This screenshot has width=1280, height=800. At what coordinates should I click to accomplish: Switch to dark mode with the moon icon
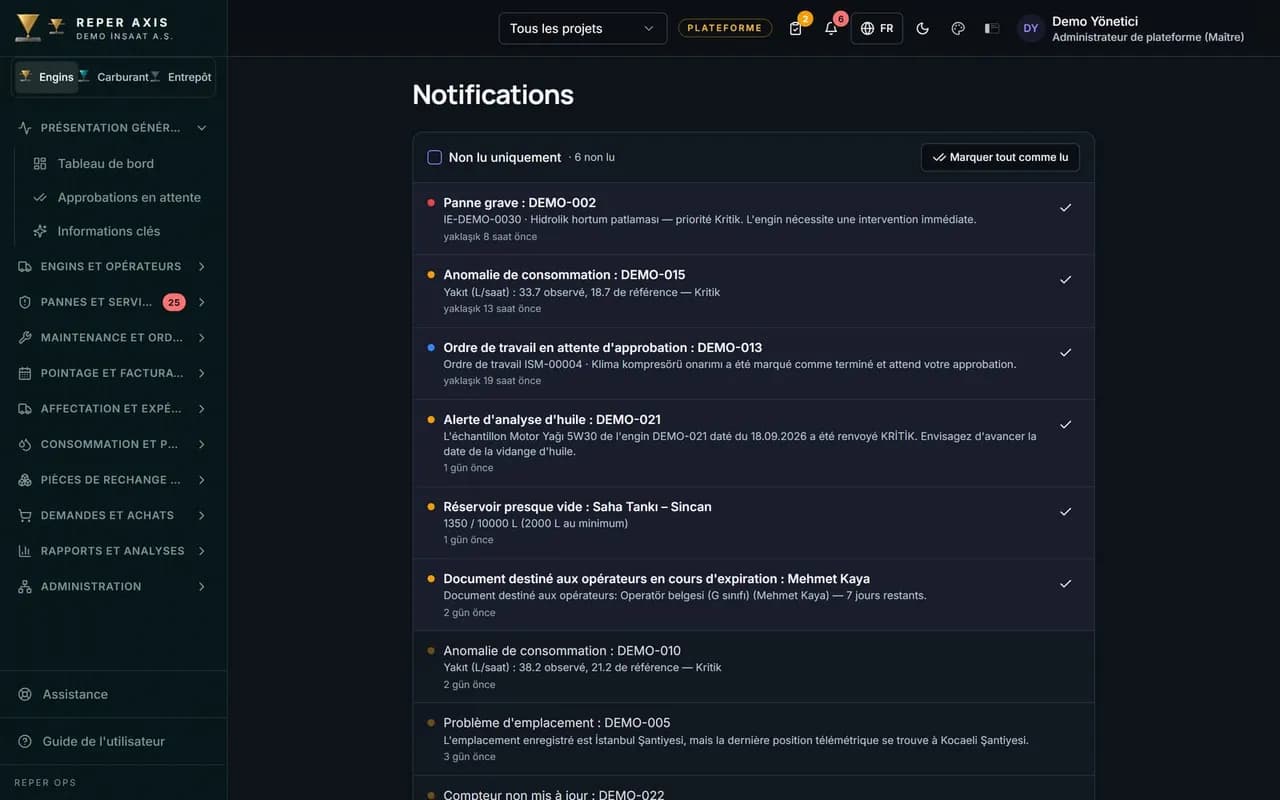point(923,28)
